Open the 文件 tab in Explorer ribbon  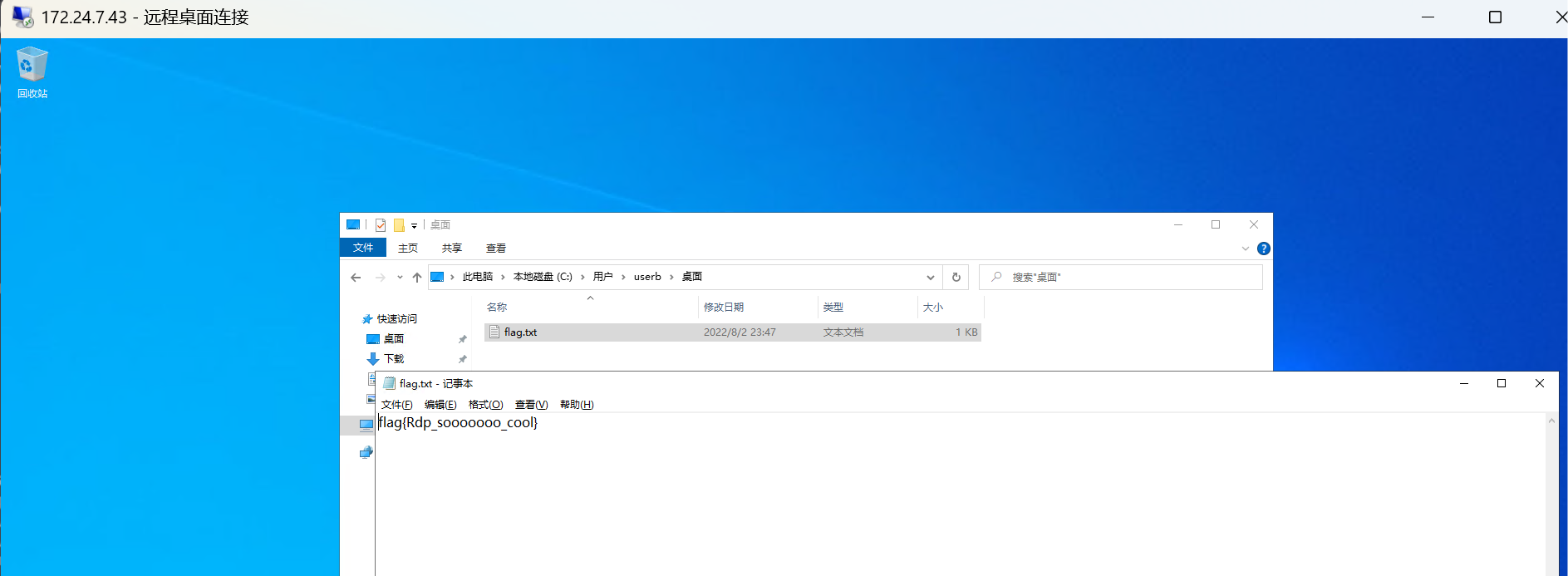(x=363, y=248)
